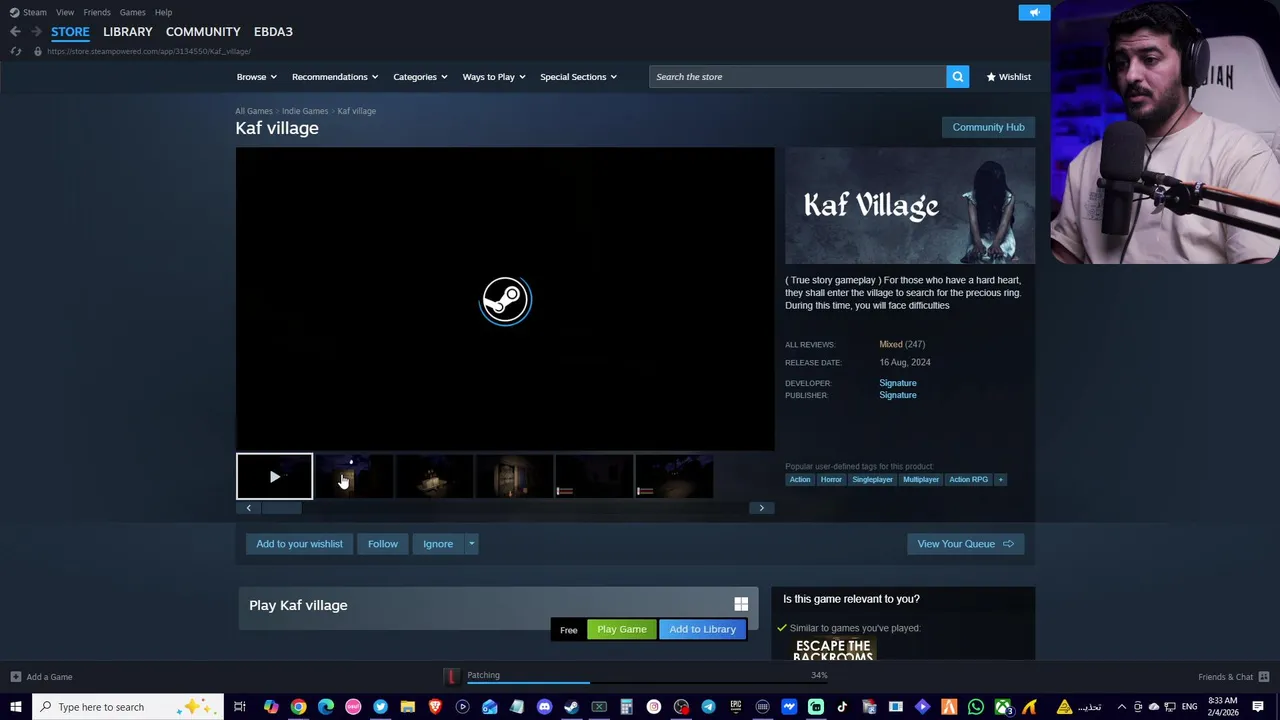The width and height of the screenshot is (1280, 720).
Task: Click Add to Library button
Action: point(702,629)
